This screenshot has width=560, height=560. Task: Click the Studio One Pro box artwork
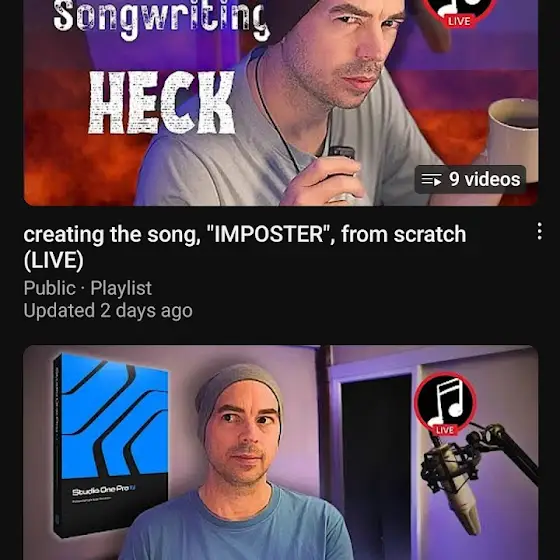pos(111,445)
